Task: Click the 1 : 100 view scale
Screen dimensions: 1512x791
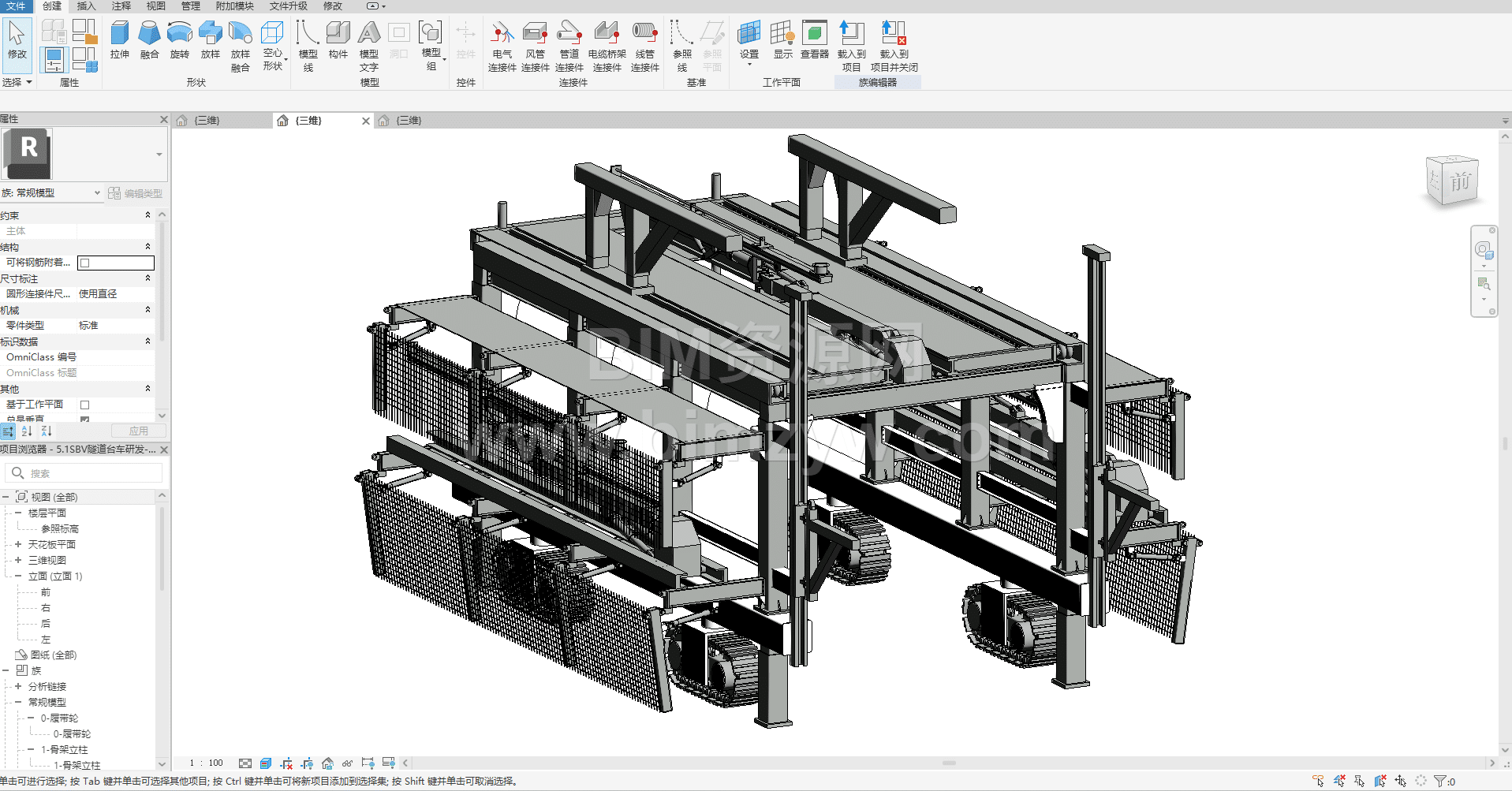Action: point(207,763)
